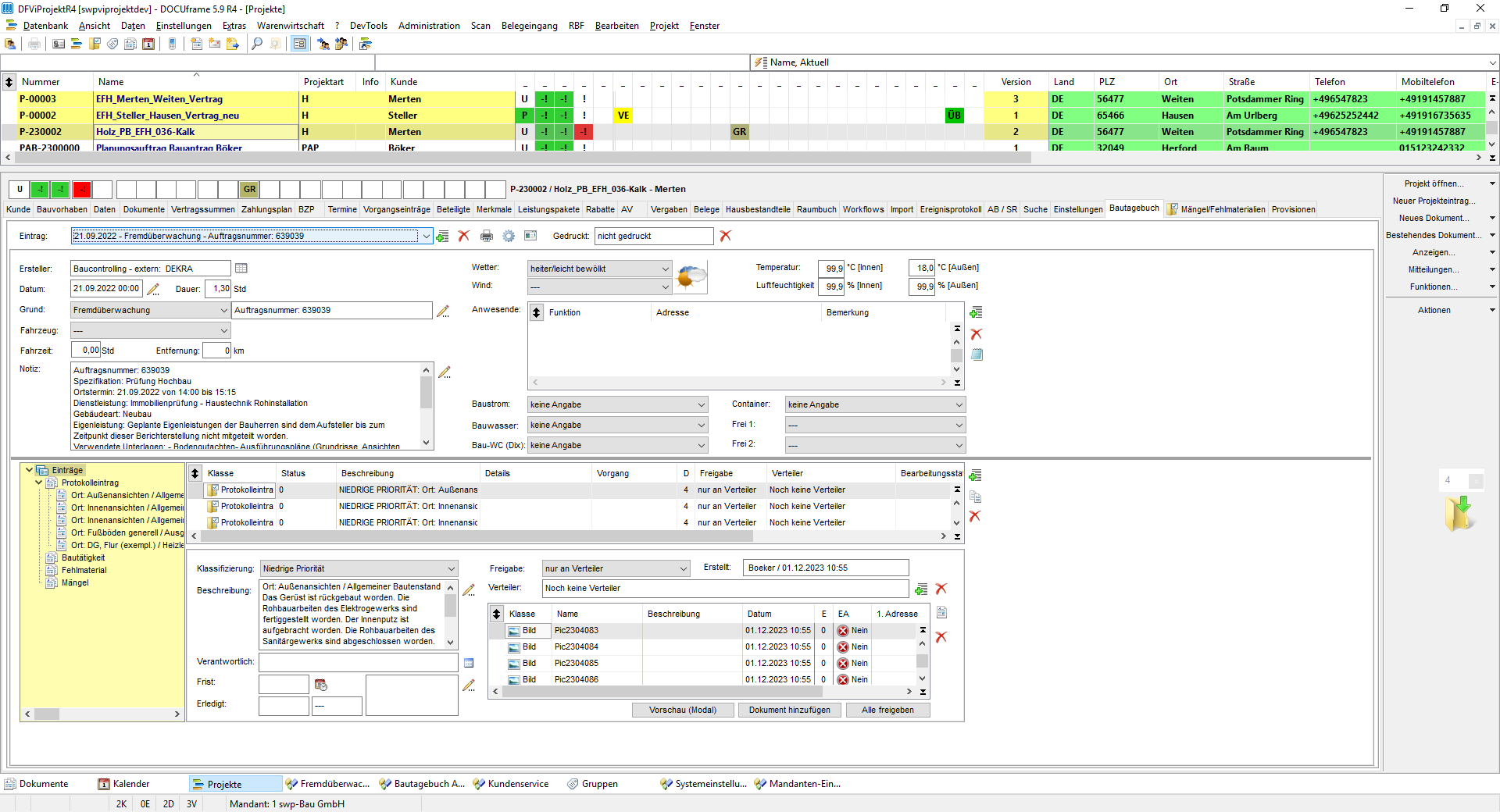Collapse the Protokolleintrag tree node
The width and height of the screenshot is (1500, 812).
click(38, 483)
